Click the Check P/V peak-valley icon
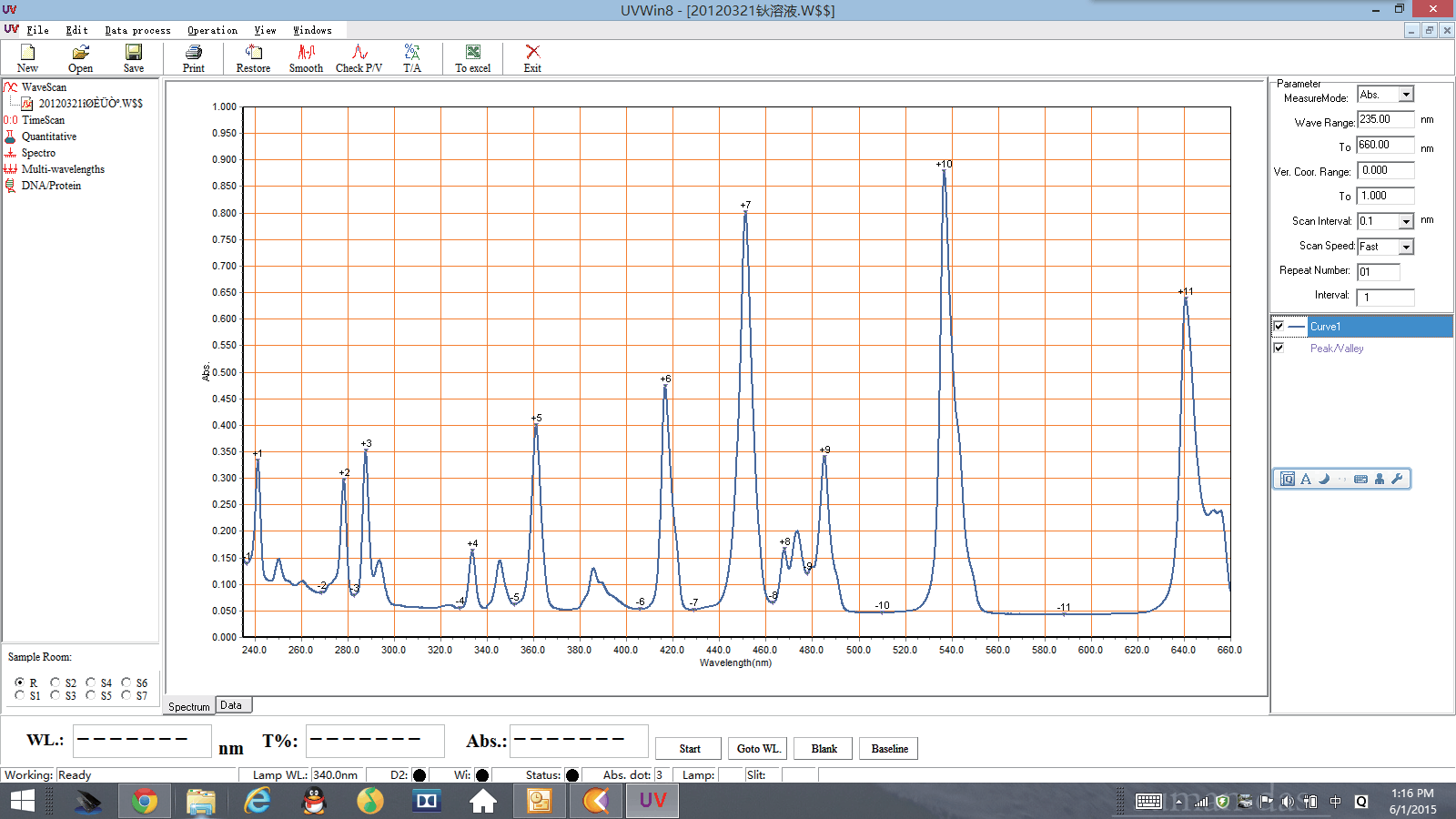The width and height of the screenshot is (1456, 819). [x=359, y=58]
